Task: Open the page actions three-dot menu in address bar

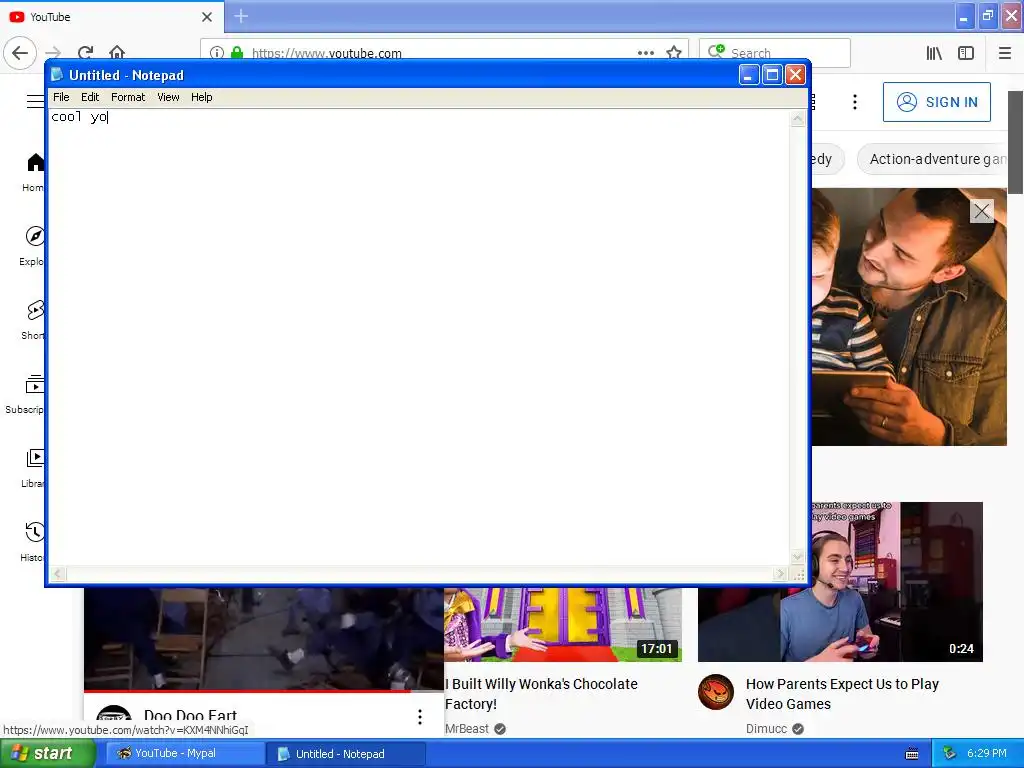Action: (645, 53)
